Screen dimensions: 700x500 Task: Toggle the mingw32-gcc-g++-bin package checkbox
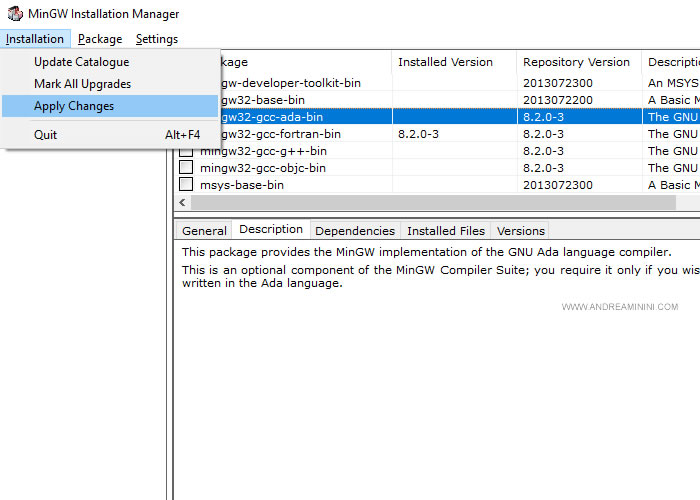186,151
